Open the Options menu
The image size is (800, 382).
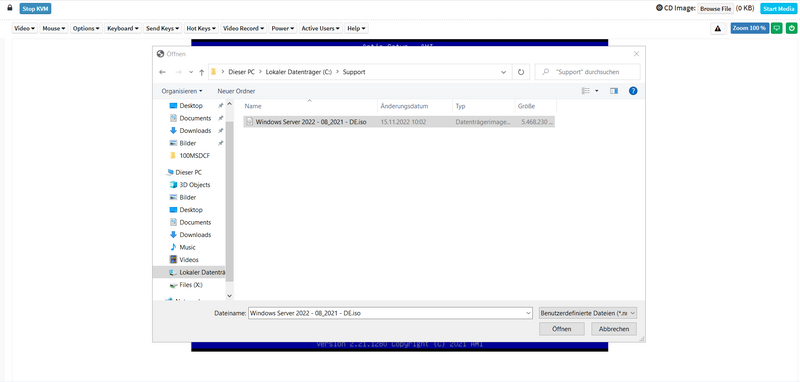(x=87, y=29)
